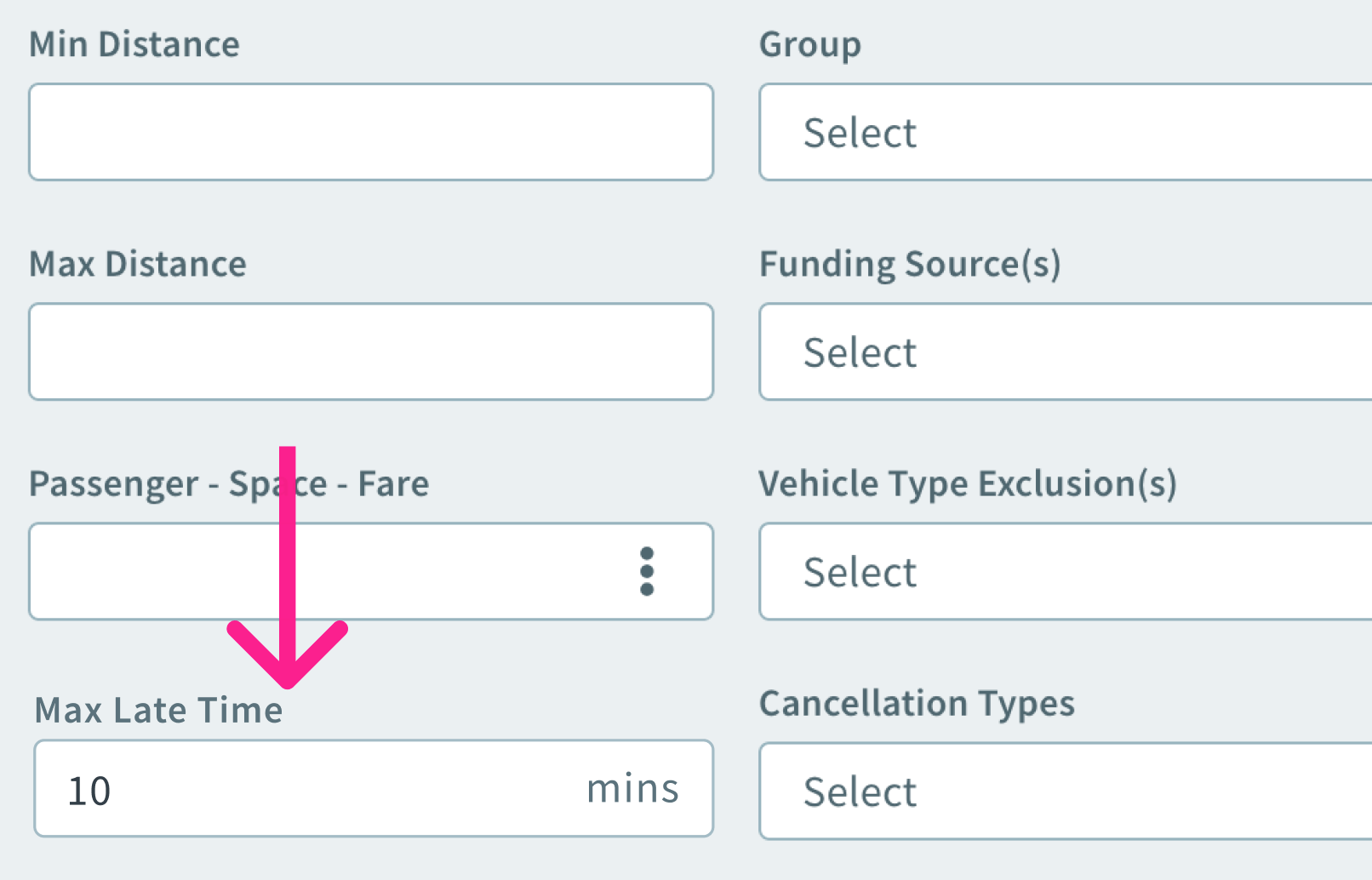Click the Cancellation Types label
Screen dimensions: 1372x880
[x=917, y=703]
